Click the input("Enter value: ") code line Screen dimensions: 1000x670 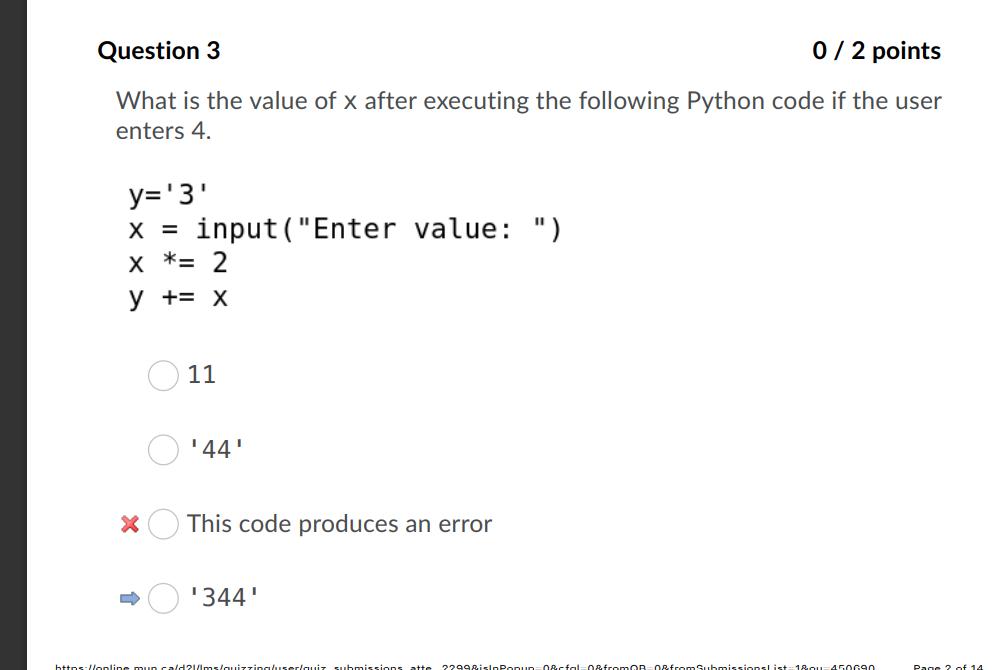[345, 229]
